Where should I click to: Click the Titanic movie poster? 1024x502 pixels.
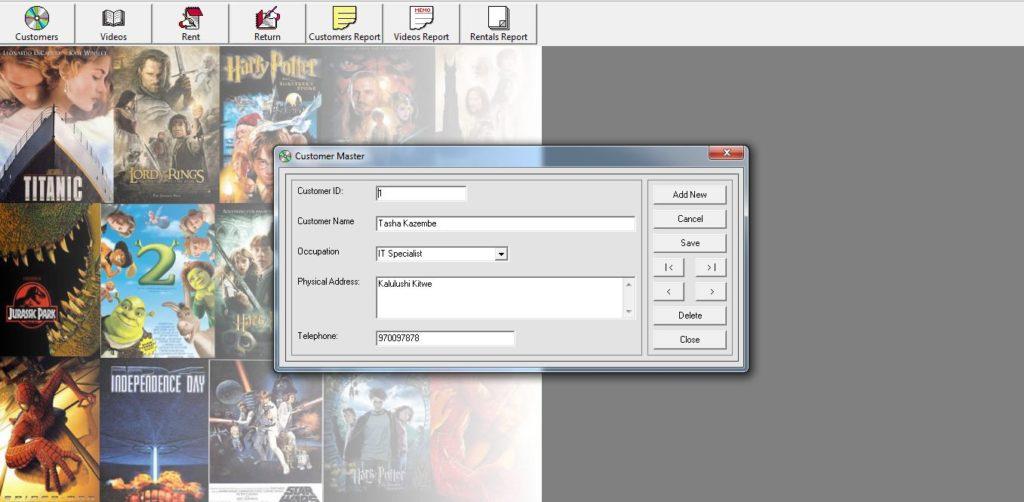coord(56,124)
